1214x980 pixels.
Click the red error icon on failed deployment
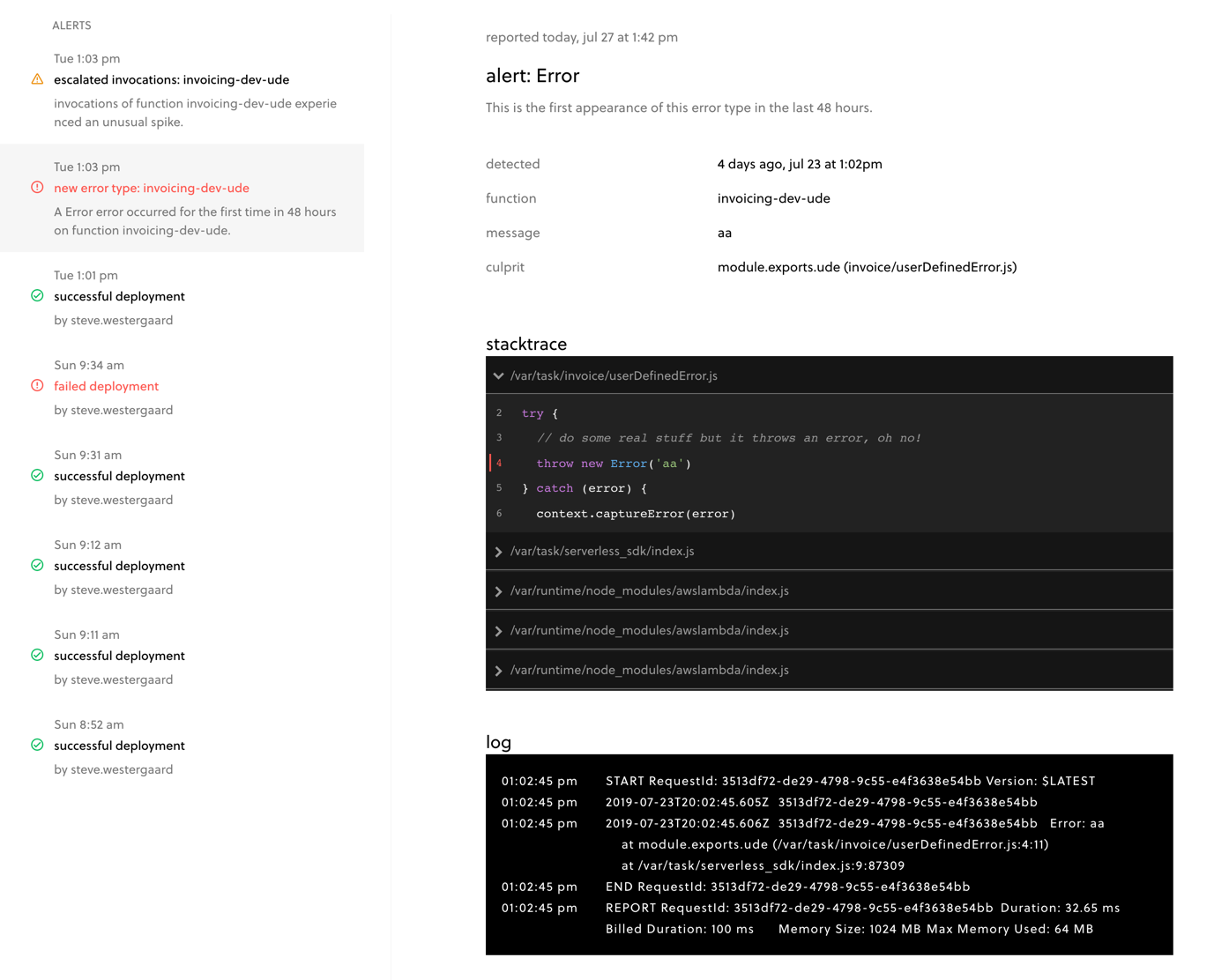click(x=36, y=385)
